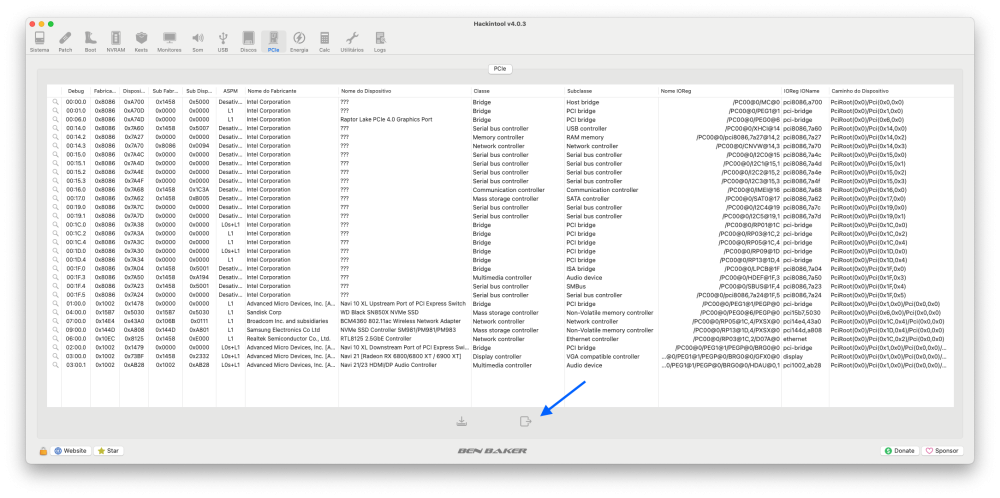Click the magnifier icon on row 00:14.0

coord(55,128)
